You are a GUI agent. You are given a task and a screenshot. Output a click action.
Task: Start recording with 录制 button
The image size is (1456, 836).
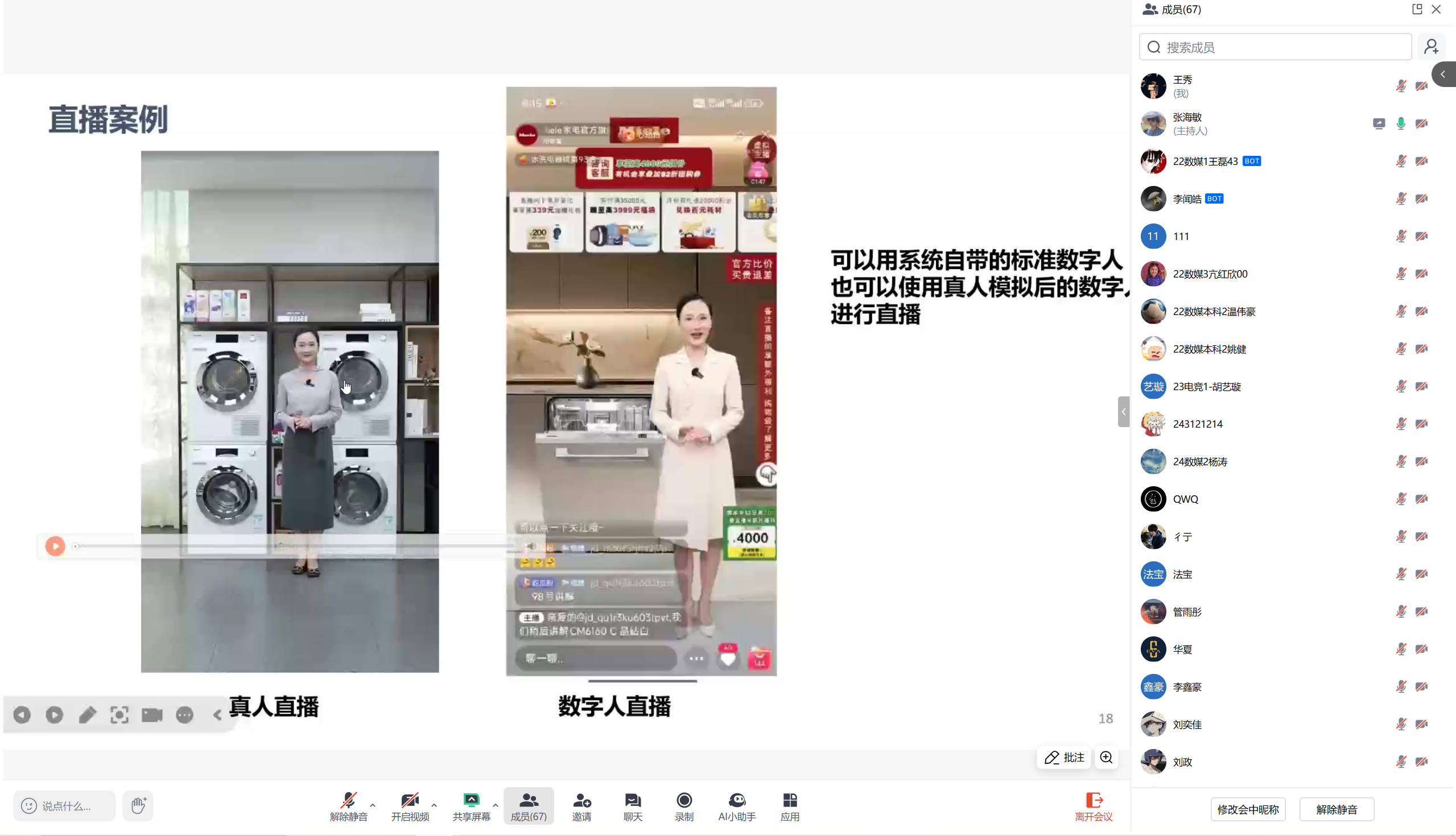tap(683, 806)
